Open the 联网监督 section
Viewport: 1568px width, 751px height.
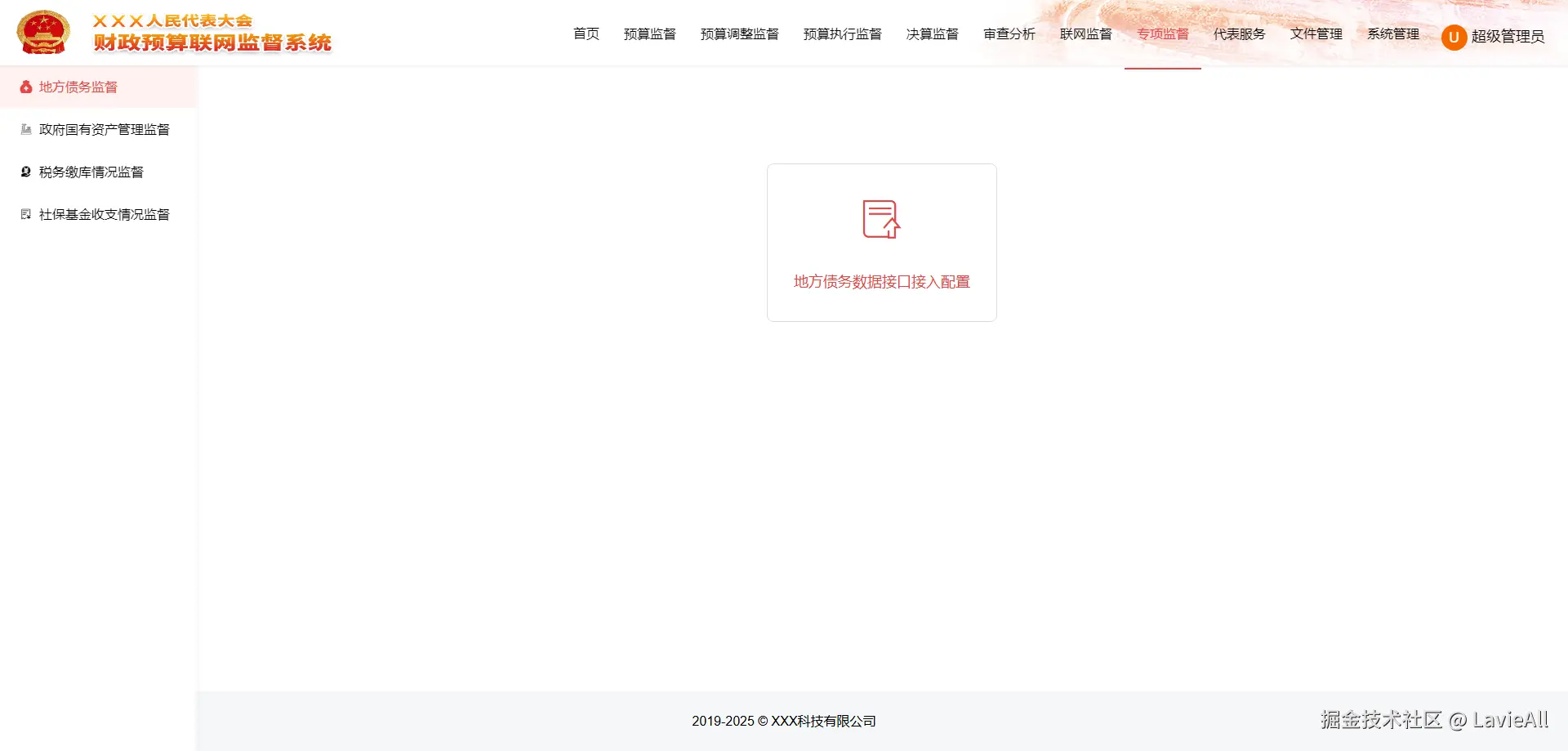[x=1085, y=34]
